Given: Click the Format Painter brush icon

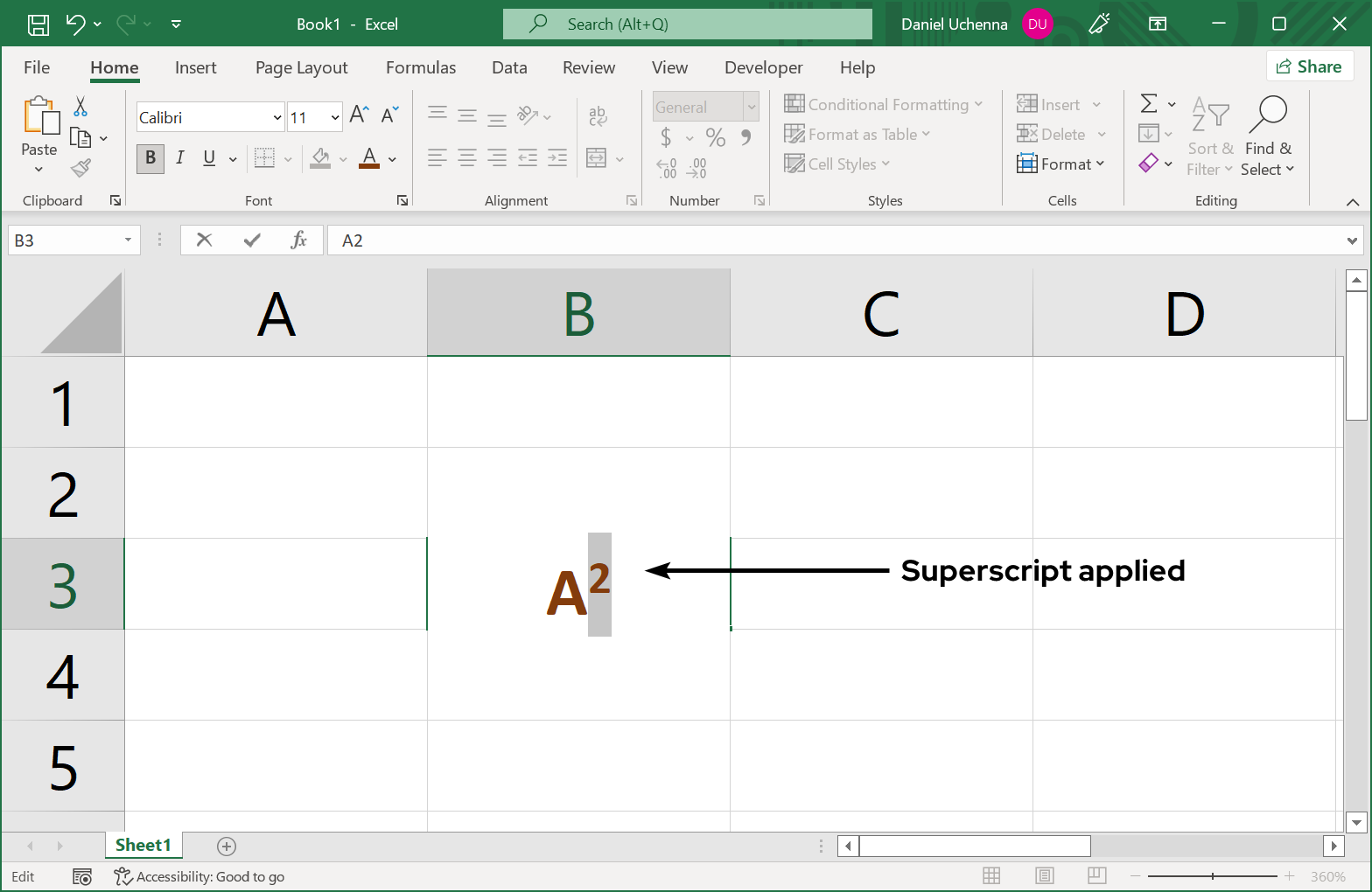Looking at the screenshot, I should pyautogui.click(x=81, y=167).
